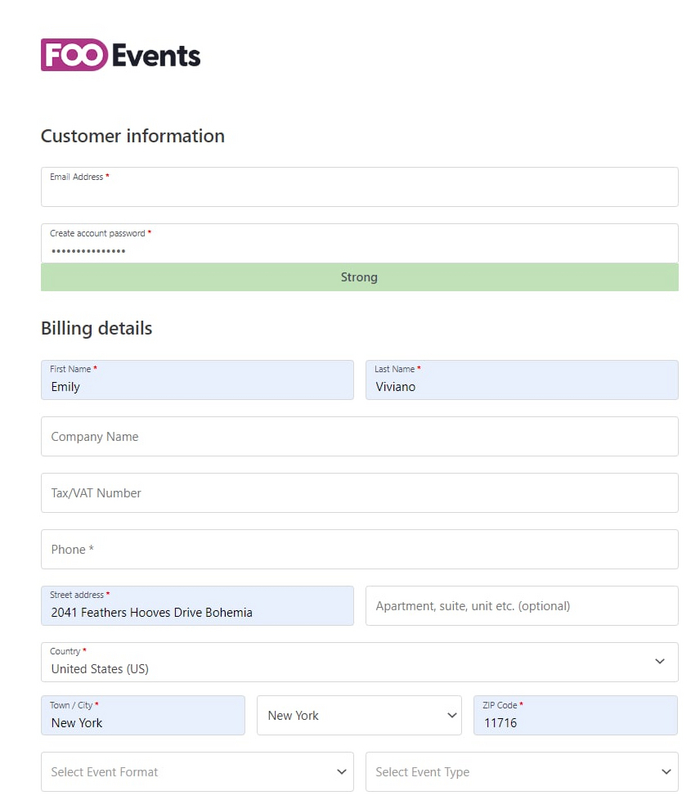Click the Event Type chevron arrow

(667, 772)
